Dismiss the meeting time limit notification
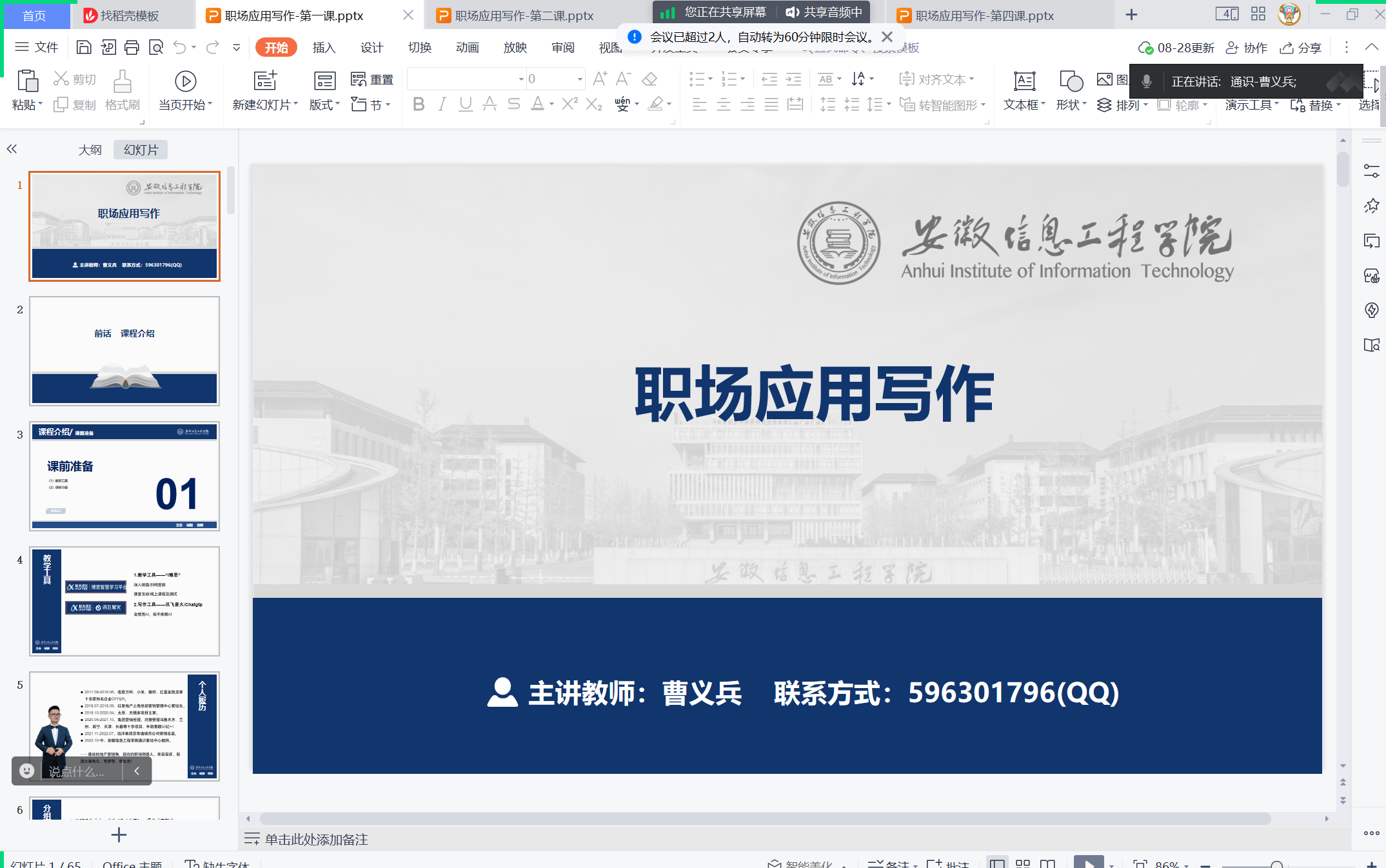 [887, 37]
